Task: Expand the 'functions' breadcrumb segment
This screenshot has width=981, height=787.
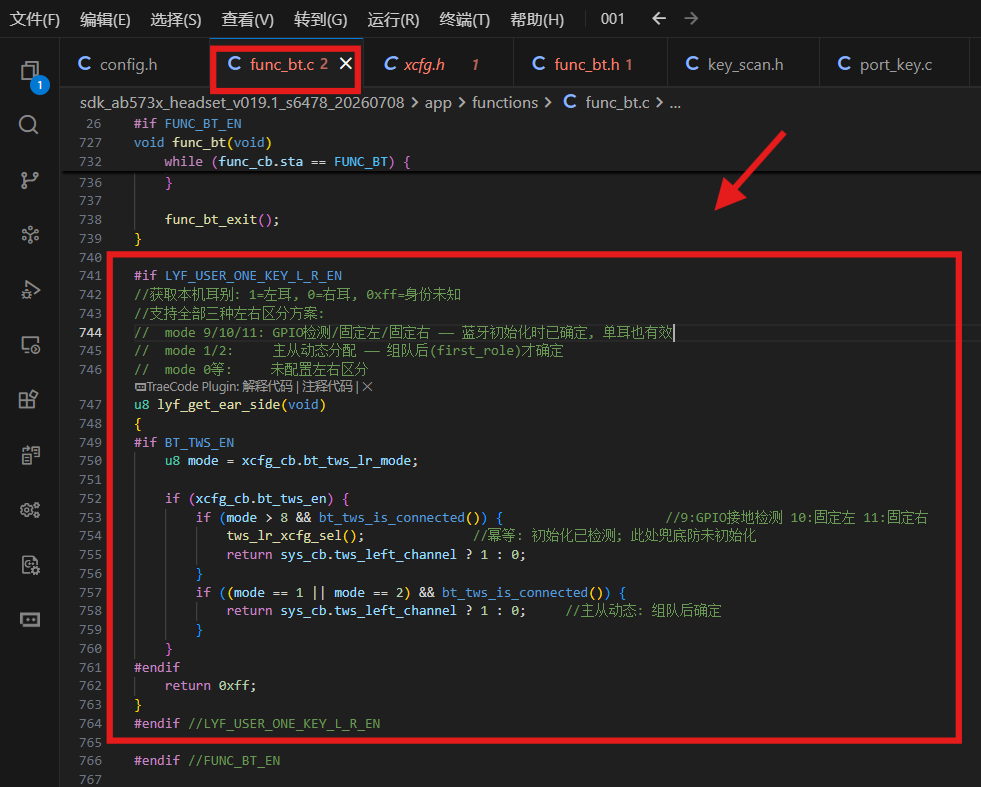Action: point(505,103)
